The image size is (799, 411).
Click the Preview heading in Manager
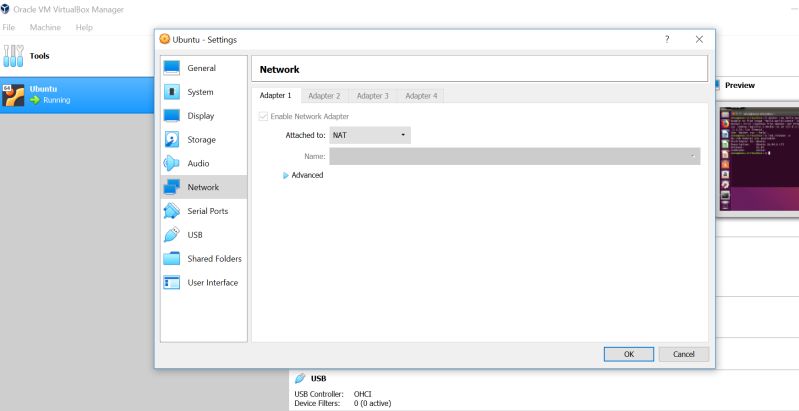click(x=740, y=86)
